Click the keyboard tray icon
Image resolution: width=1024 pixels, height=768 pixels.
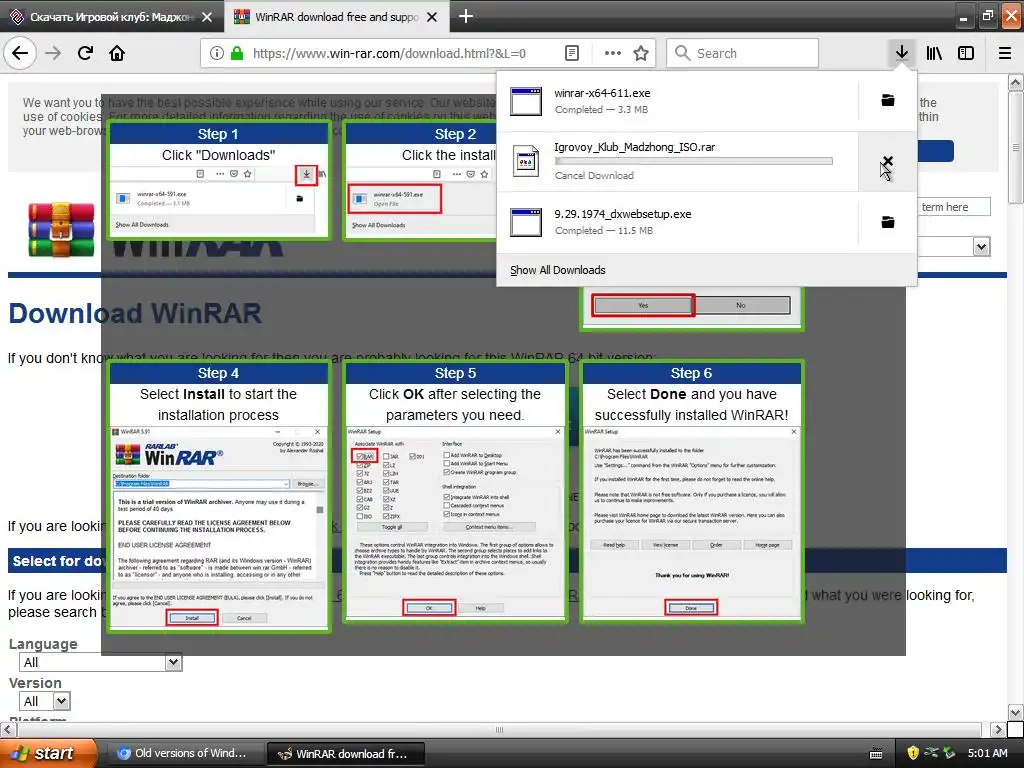(x=876, y=754)
